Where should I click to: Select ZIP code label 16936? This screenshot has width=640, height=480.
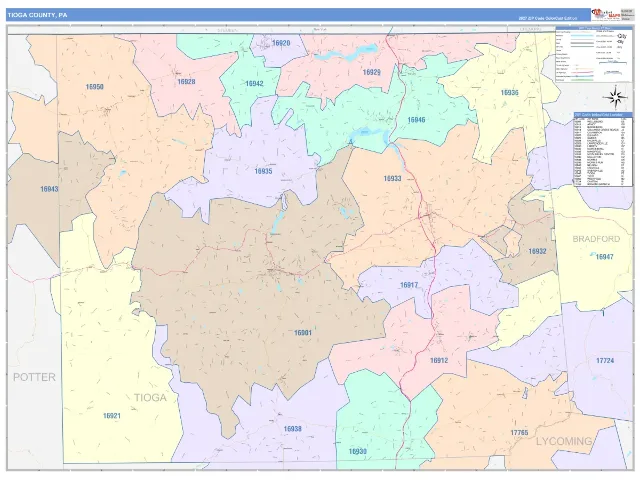(x=509, y=93)
